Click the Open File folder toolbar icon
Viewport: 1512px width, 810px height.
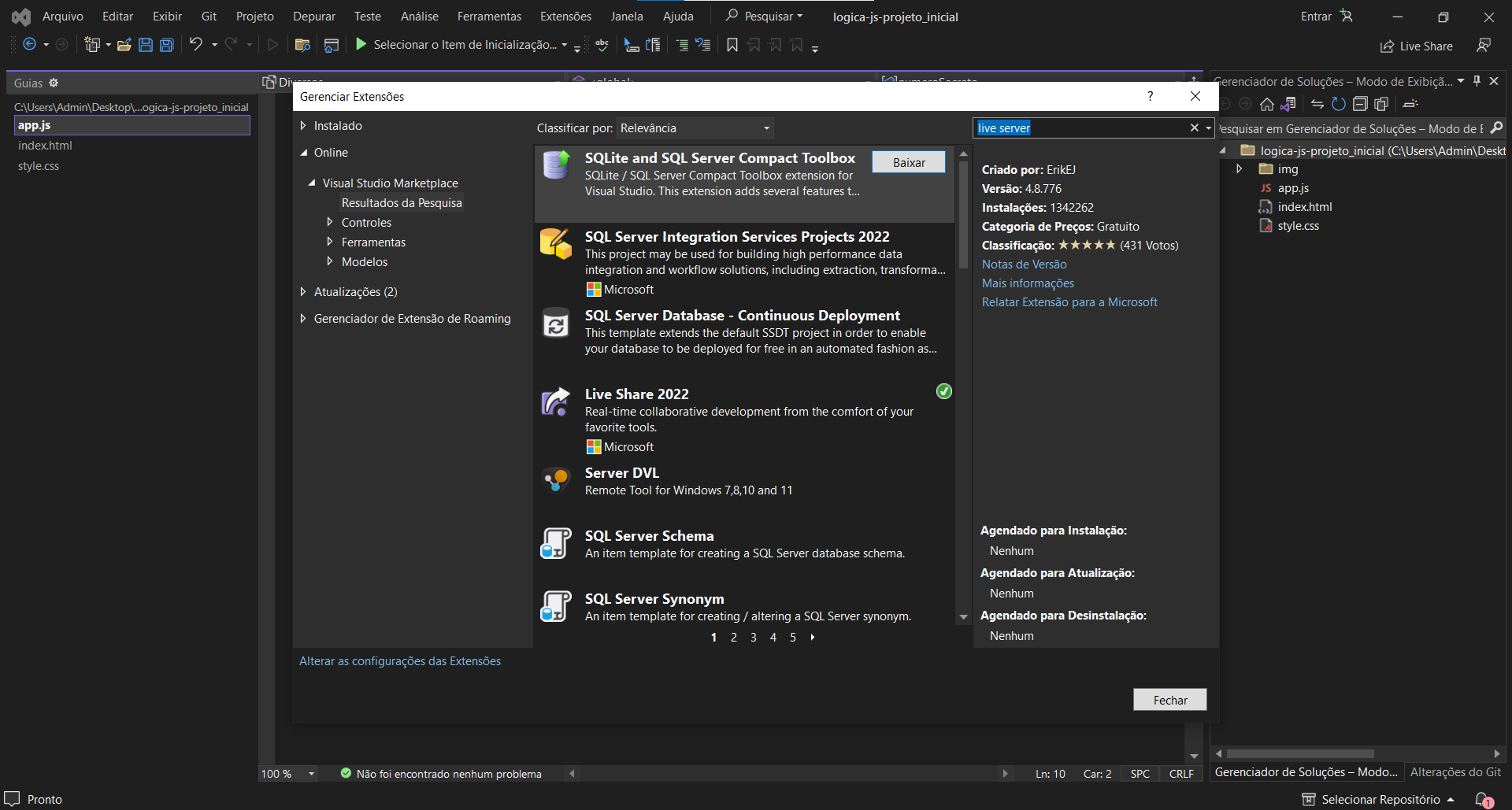pyautogui.click(x=124, y=45)
